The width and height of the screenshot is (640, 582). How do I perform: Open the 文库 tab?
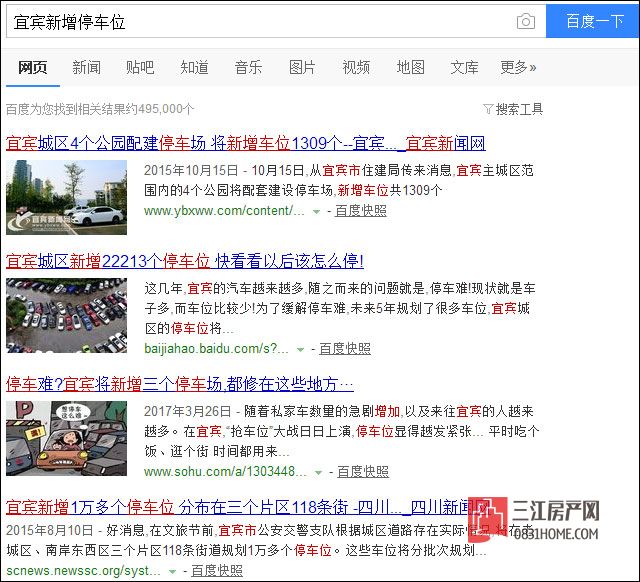click(x=464, y=67)
